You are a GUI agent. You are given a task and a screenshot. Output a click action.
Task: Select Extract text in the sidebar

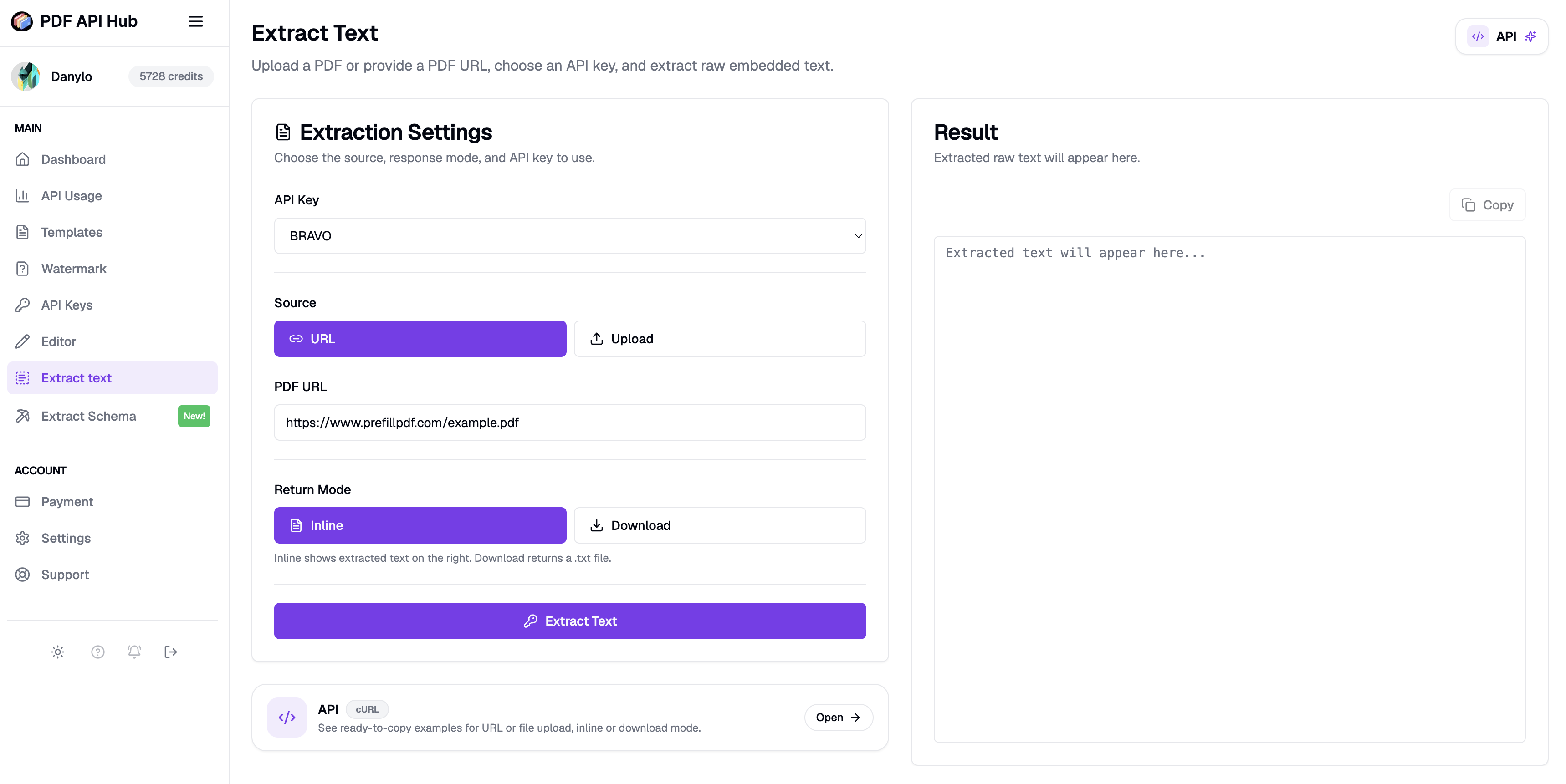(x=113, y=378)
